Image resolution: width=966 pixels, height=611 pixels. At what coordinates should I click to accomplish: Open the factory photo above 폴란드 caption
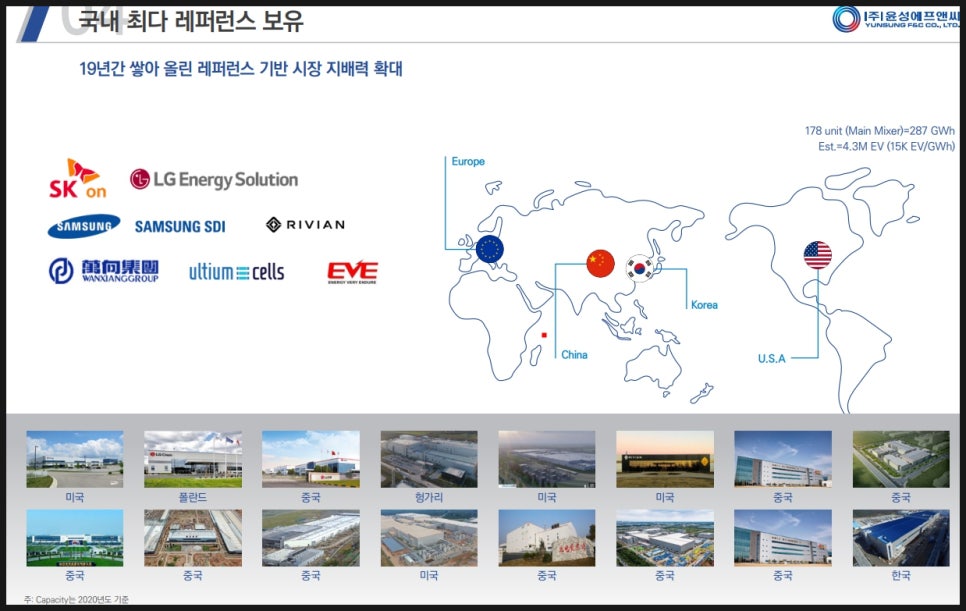(193, 459)
